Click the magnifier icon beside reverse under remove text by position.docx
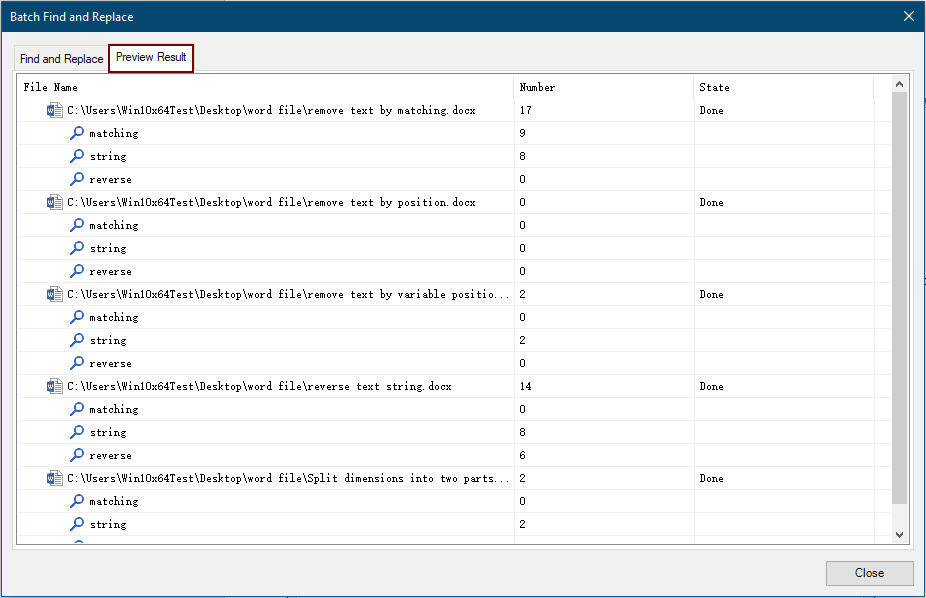 [x=78, y=271]
